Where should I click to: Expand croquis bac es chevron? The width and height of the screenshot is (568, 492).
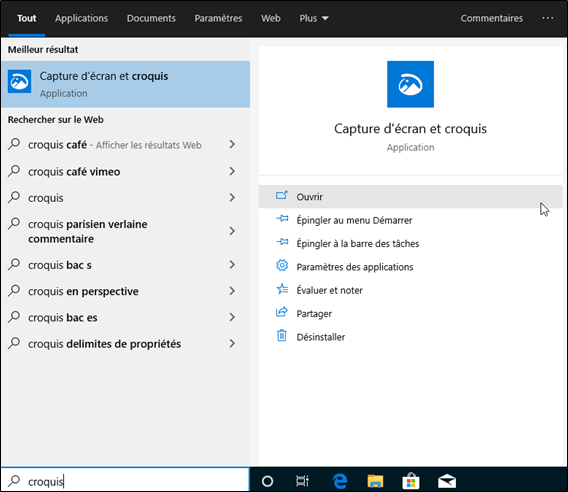(232, 317)
